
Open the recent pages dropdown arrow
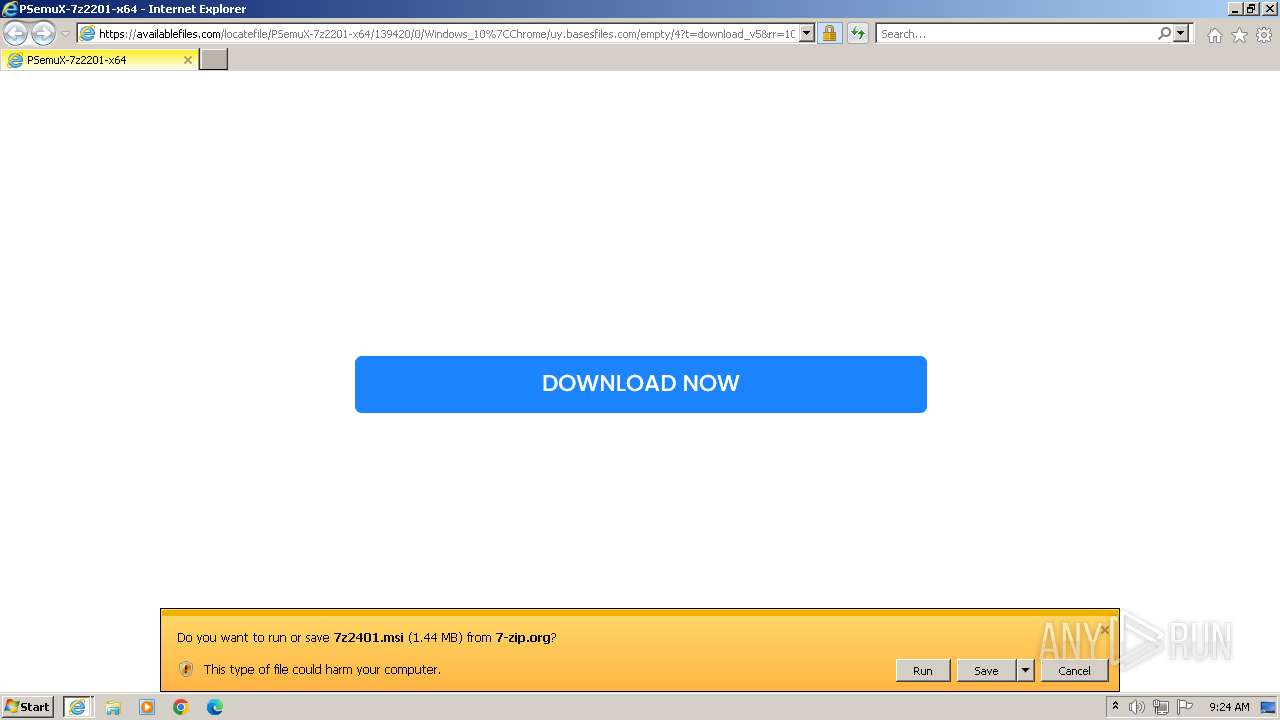pos(65,34)
